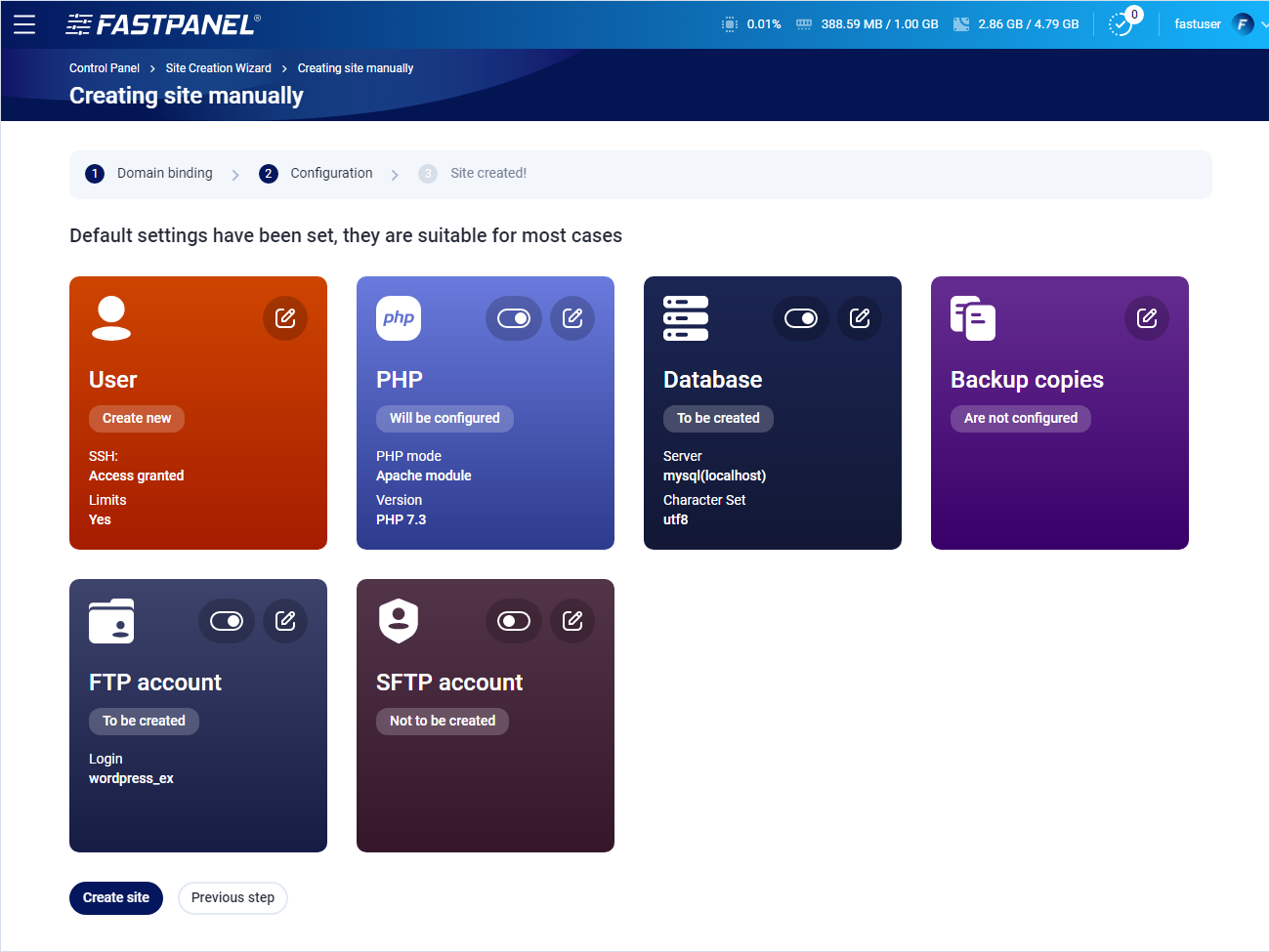
Task: Check the disk usage indicator icon
Action: [x=961, y=24]
